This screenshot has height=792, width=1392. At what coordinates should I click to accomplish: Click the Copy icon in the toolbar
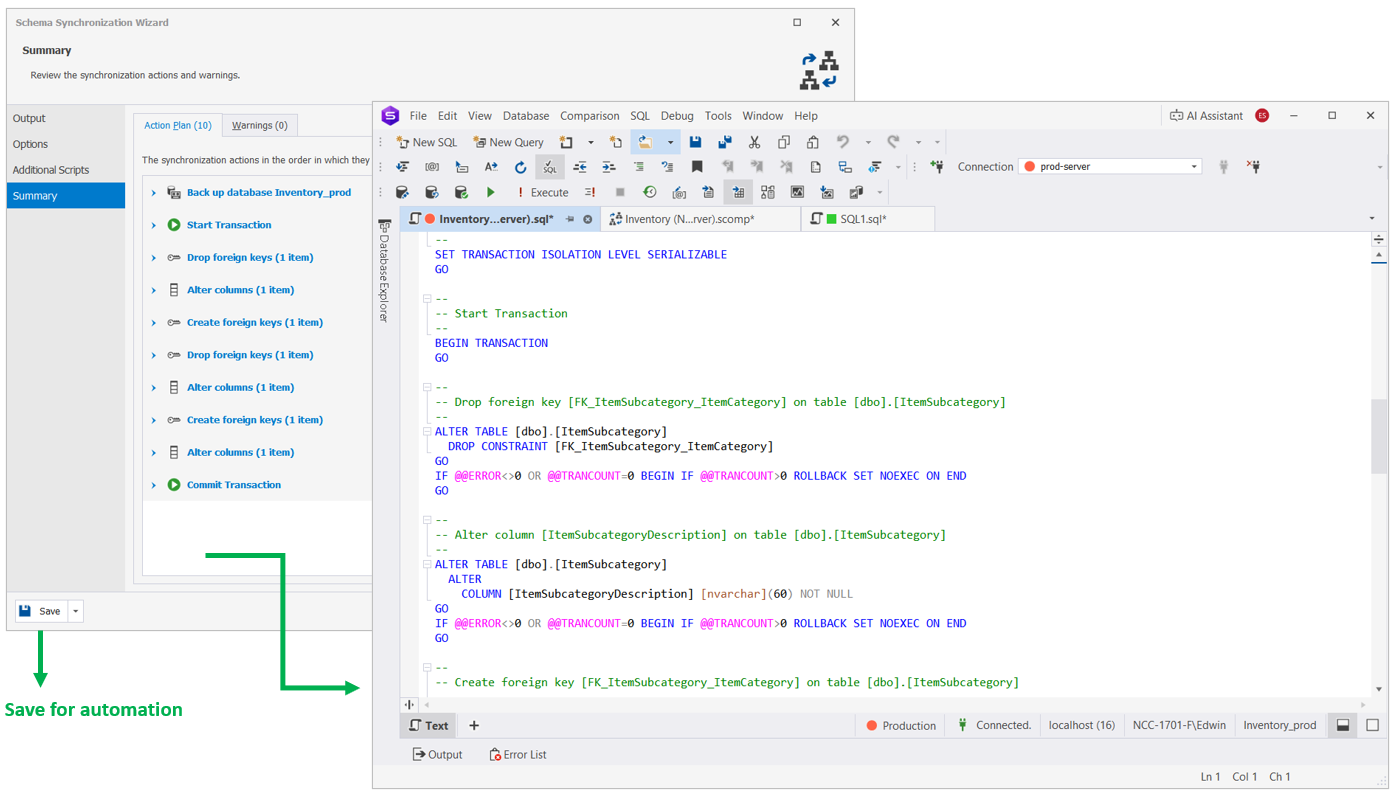(x=784, y=142)
